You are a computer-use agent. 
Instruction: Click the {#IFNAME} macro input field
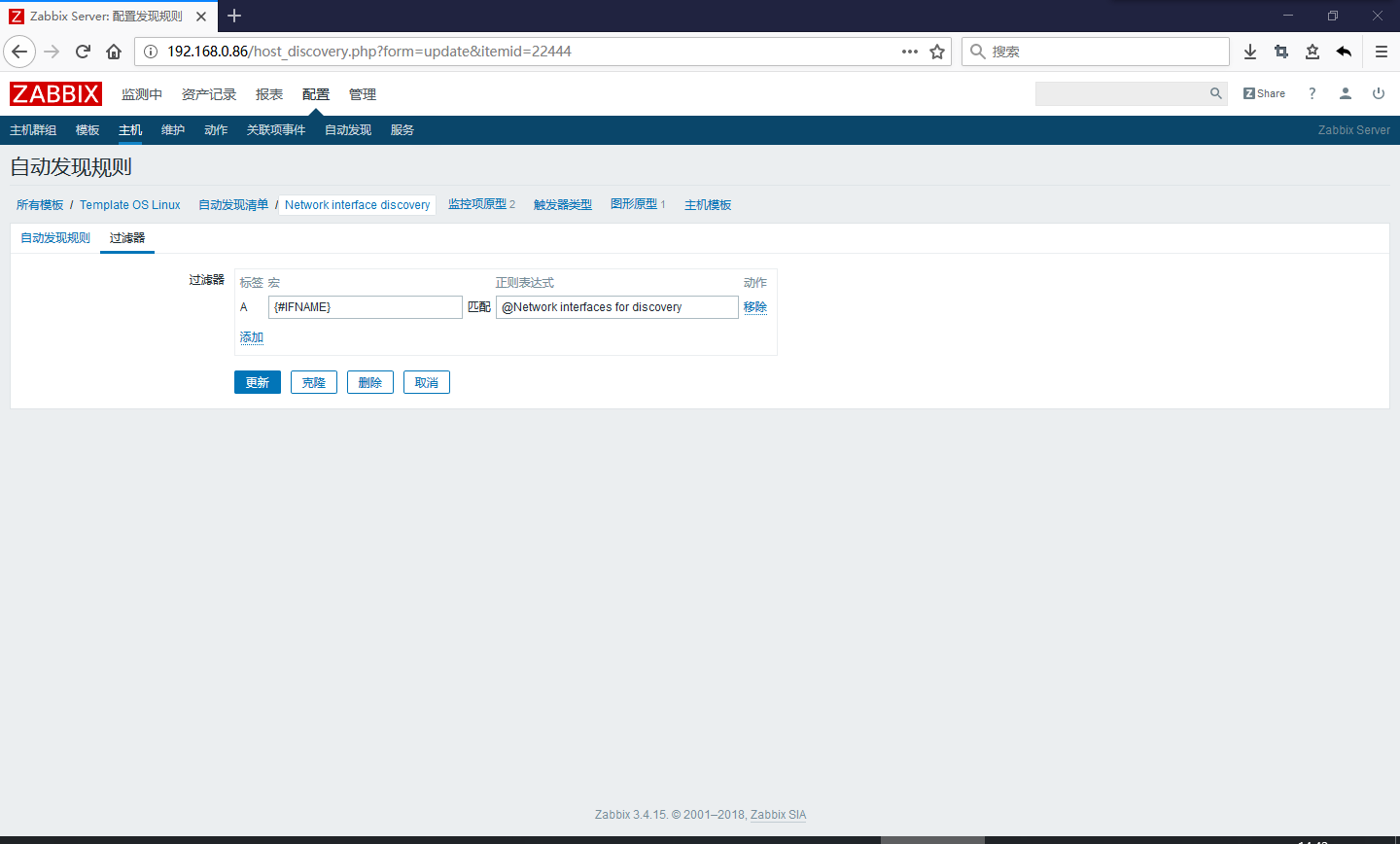366,307
